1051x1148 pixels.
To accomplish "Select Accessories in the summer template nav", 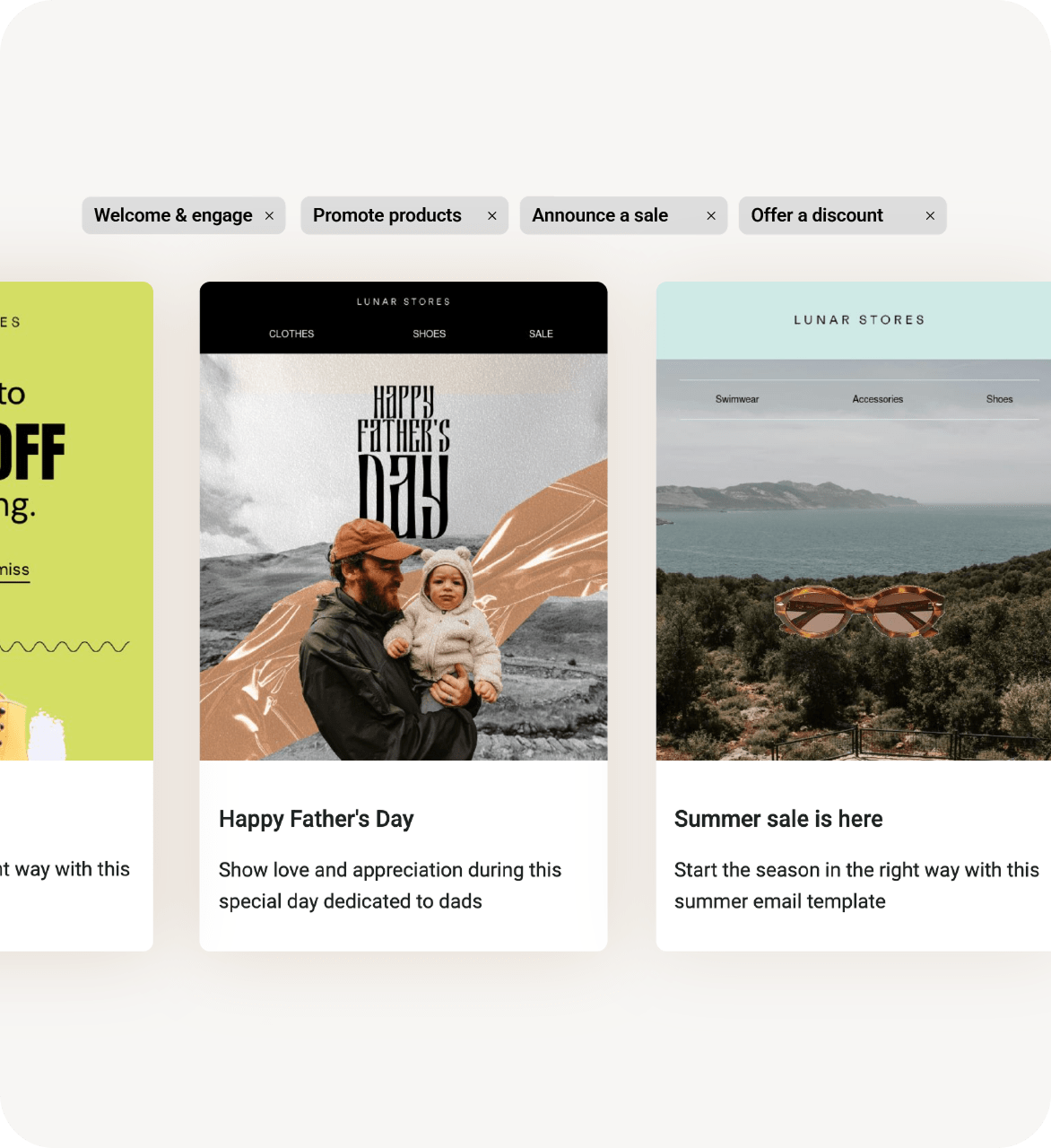I will pos(877,399).
